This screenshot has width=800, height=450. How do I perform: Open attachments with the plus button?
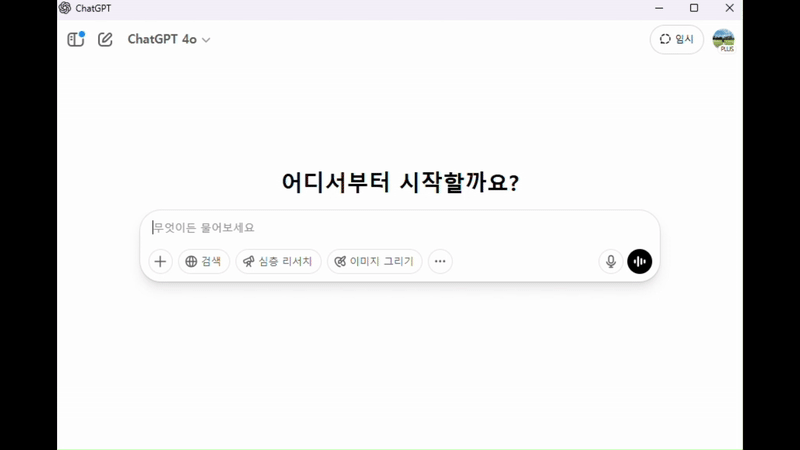pyautogui.click(x=160, y=261)
